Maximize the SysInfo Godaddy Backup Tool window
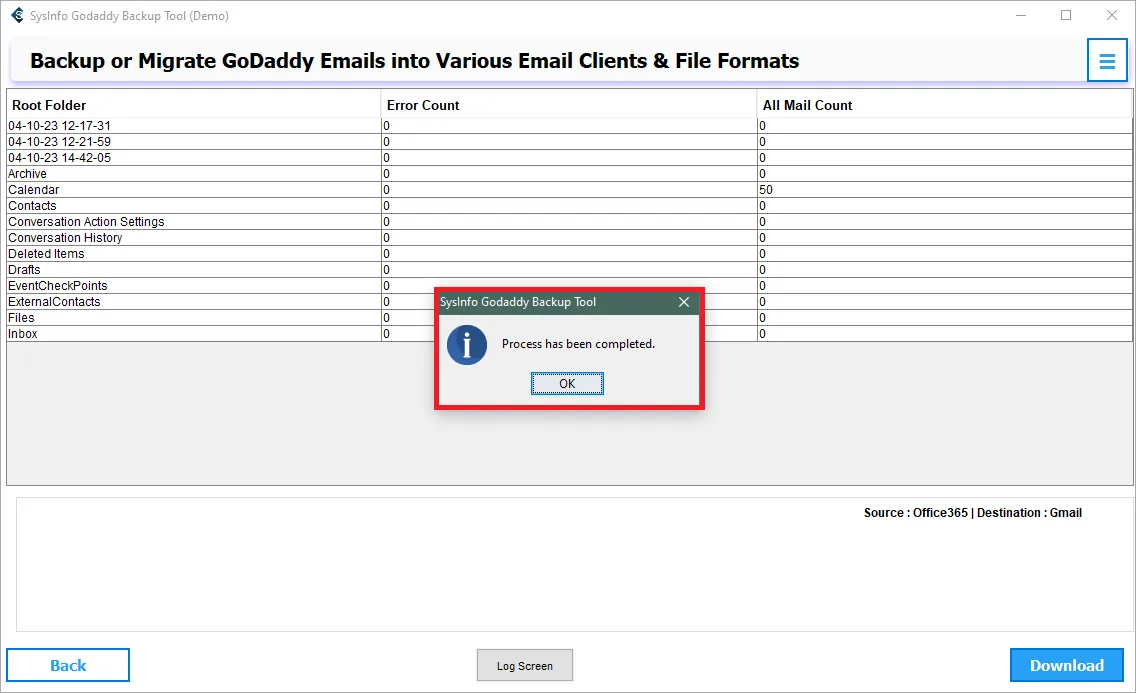The width and height of the screenshot is (1136, 693). [x=1066, y=15]
